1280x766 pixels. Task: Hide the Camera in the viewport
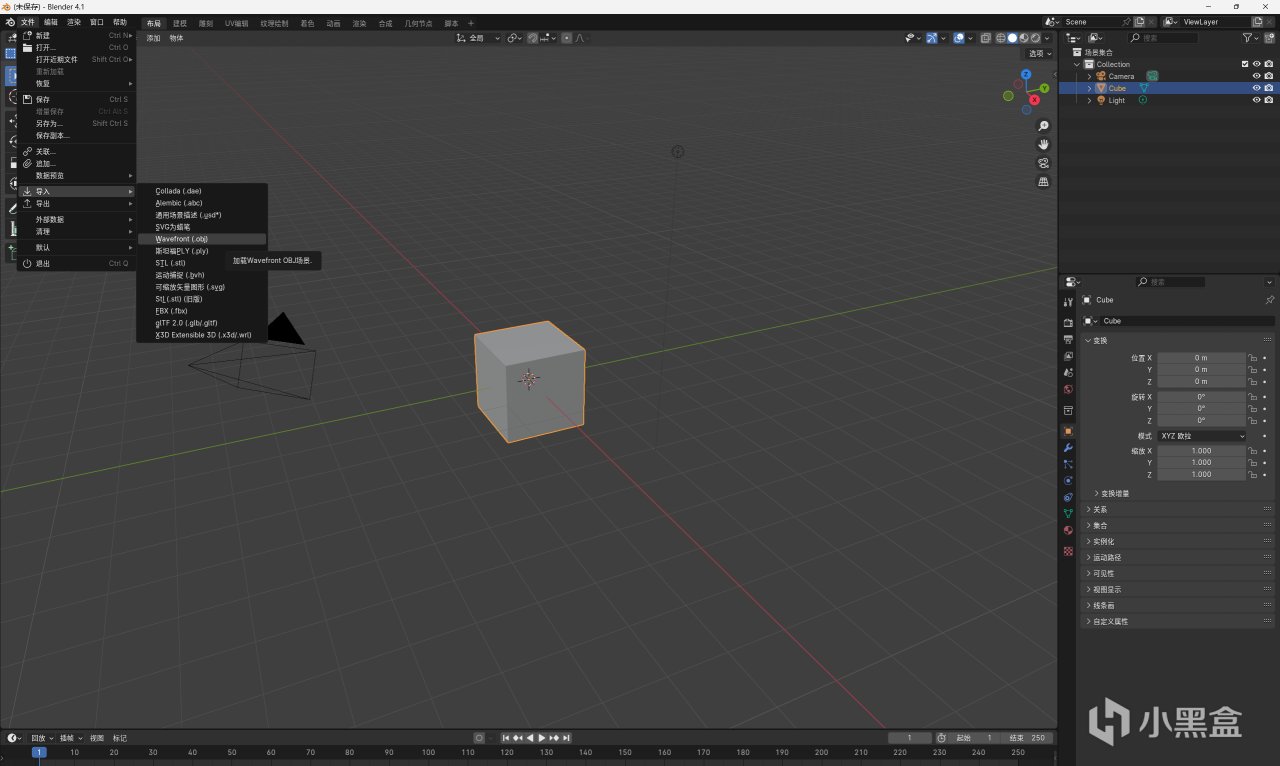[x=1257, y=76]
